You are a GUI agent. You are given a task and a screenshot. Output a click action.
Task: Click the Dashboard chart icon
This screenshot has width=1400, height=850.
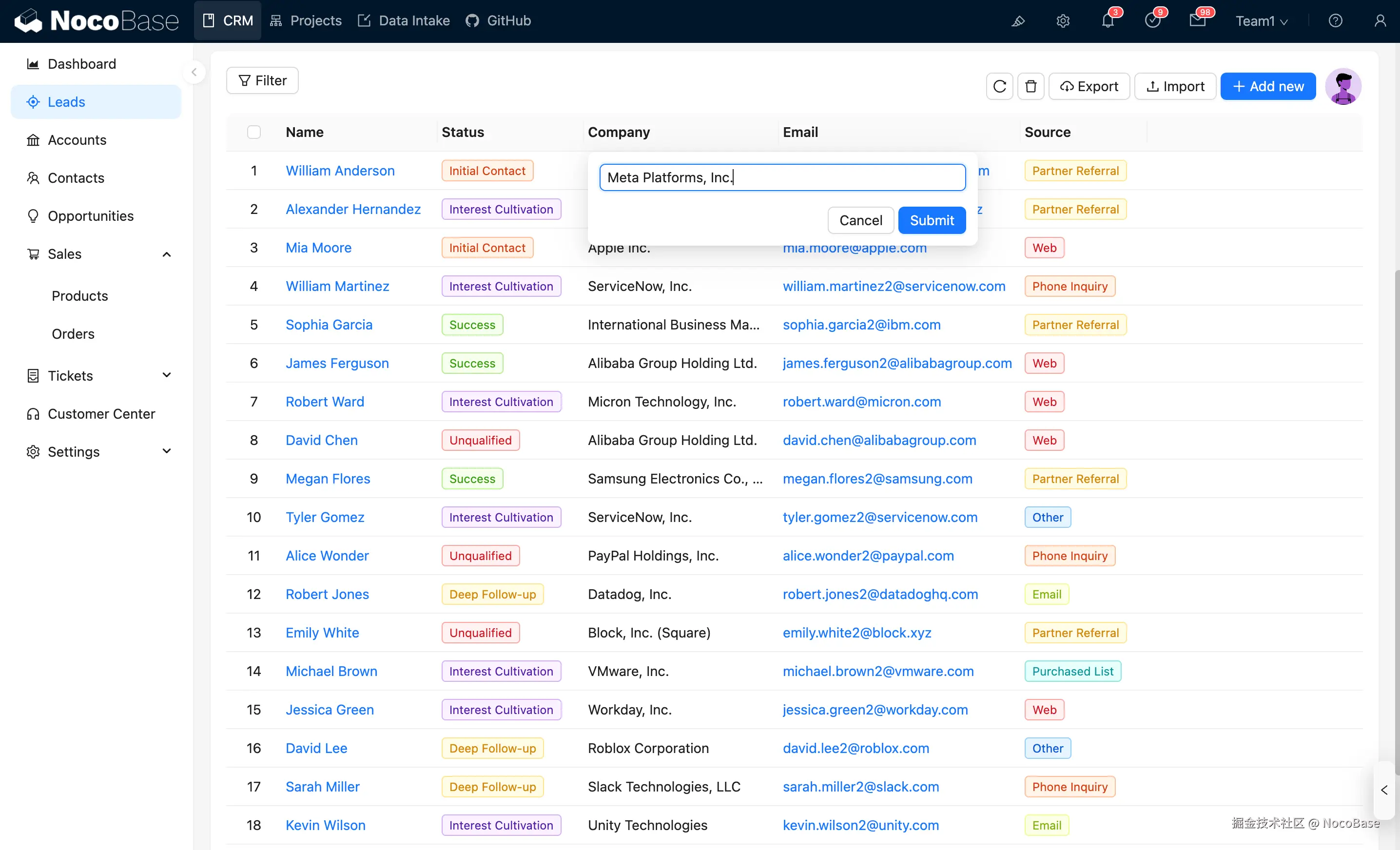pos(33,64)
